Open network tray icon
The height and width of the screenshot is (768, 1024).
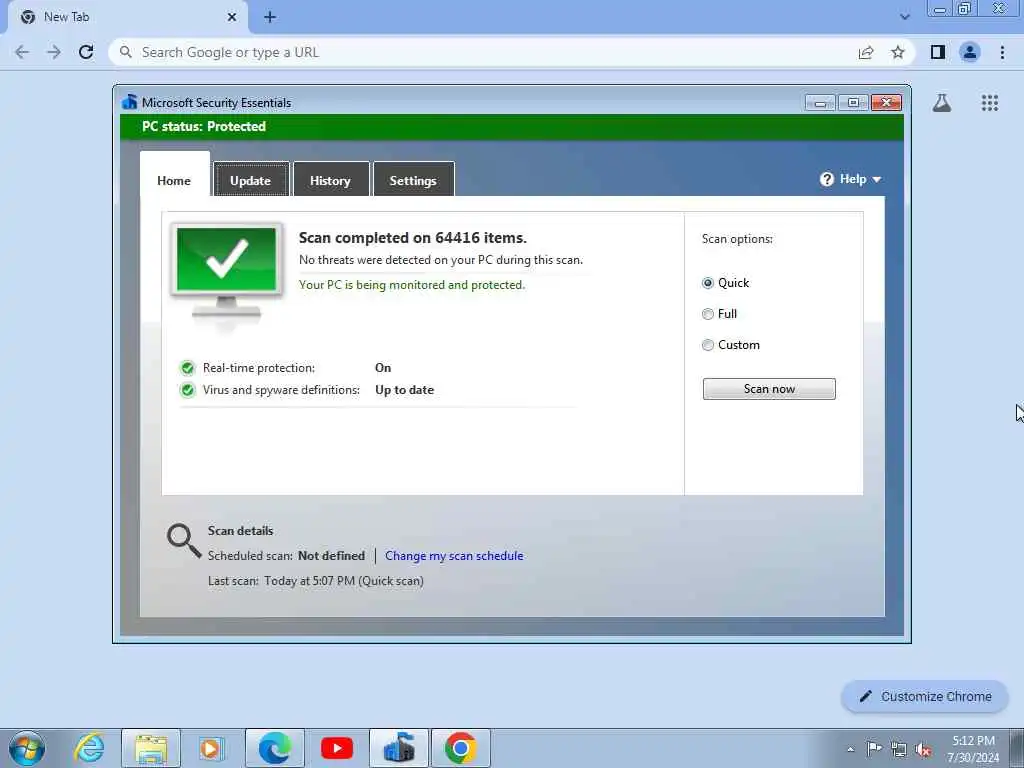899,749
